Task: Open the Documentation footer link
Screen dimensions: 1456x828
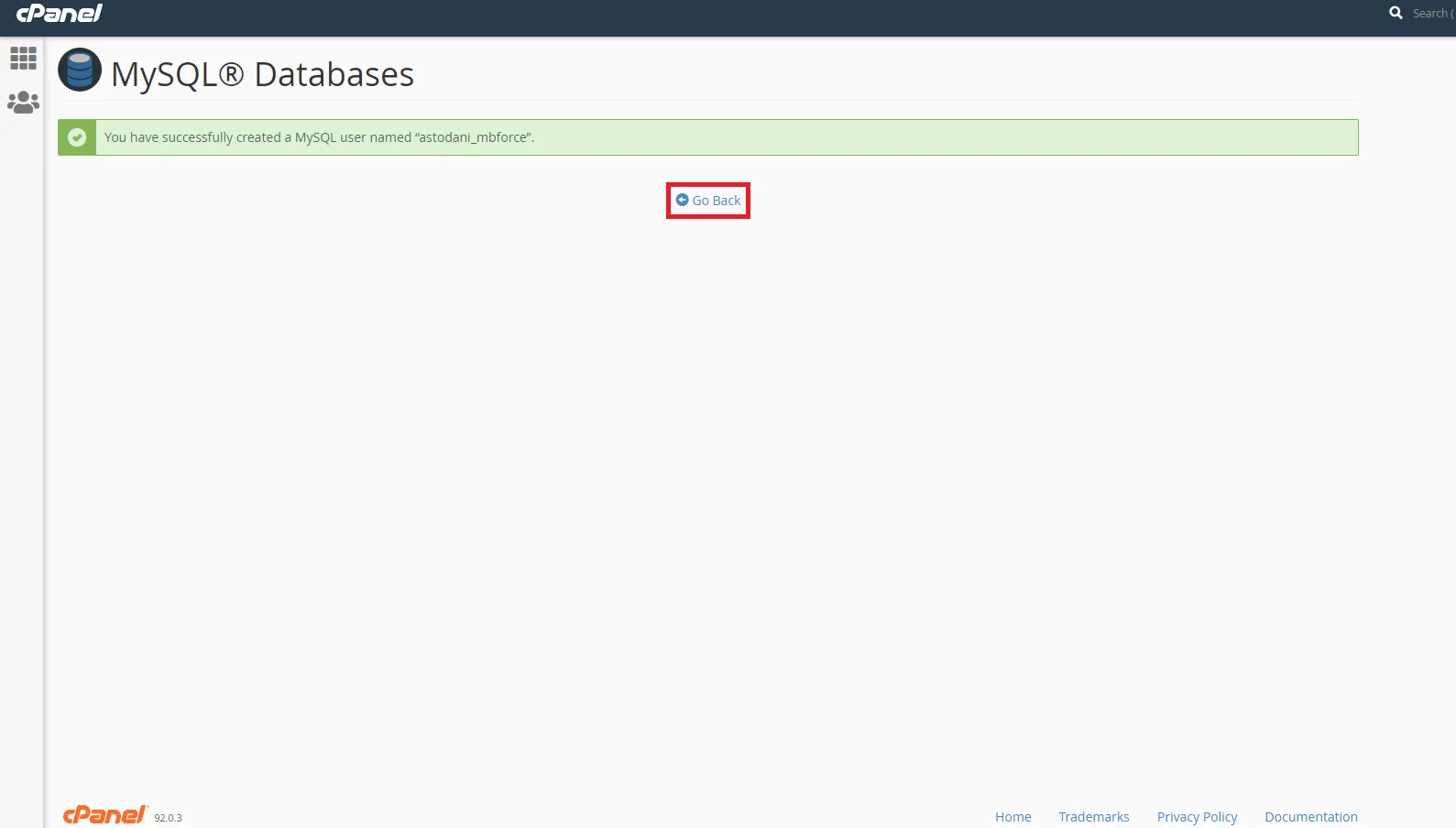Action: pos(1310,817)
